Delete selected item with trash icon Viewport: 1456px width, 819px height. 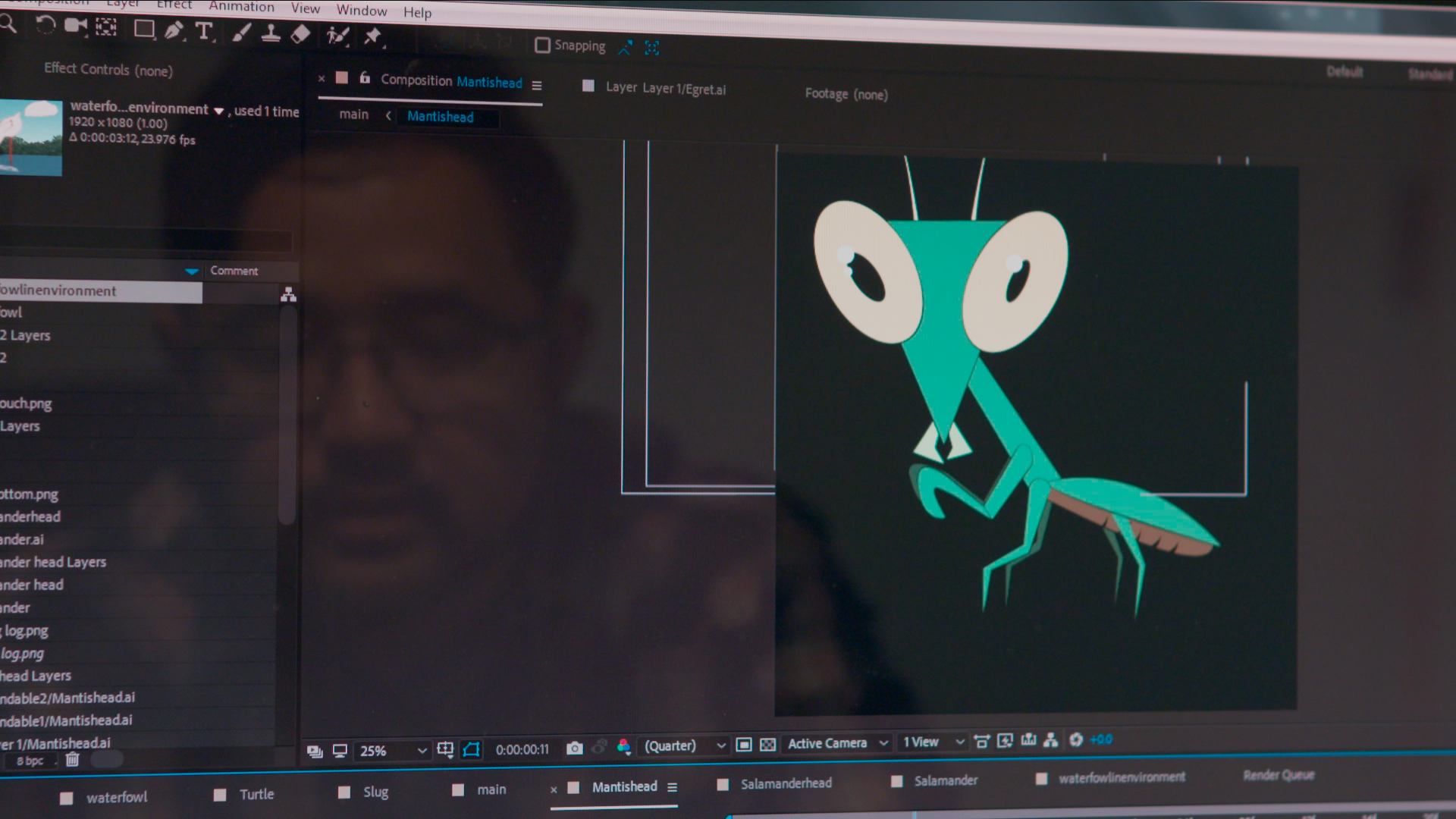(x=72, y=759)
